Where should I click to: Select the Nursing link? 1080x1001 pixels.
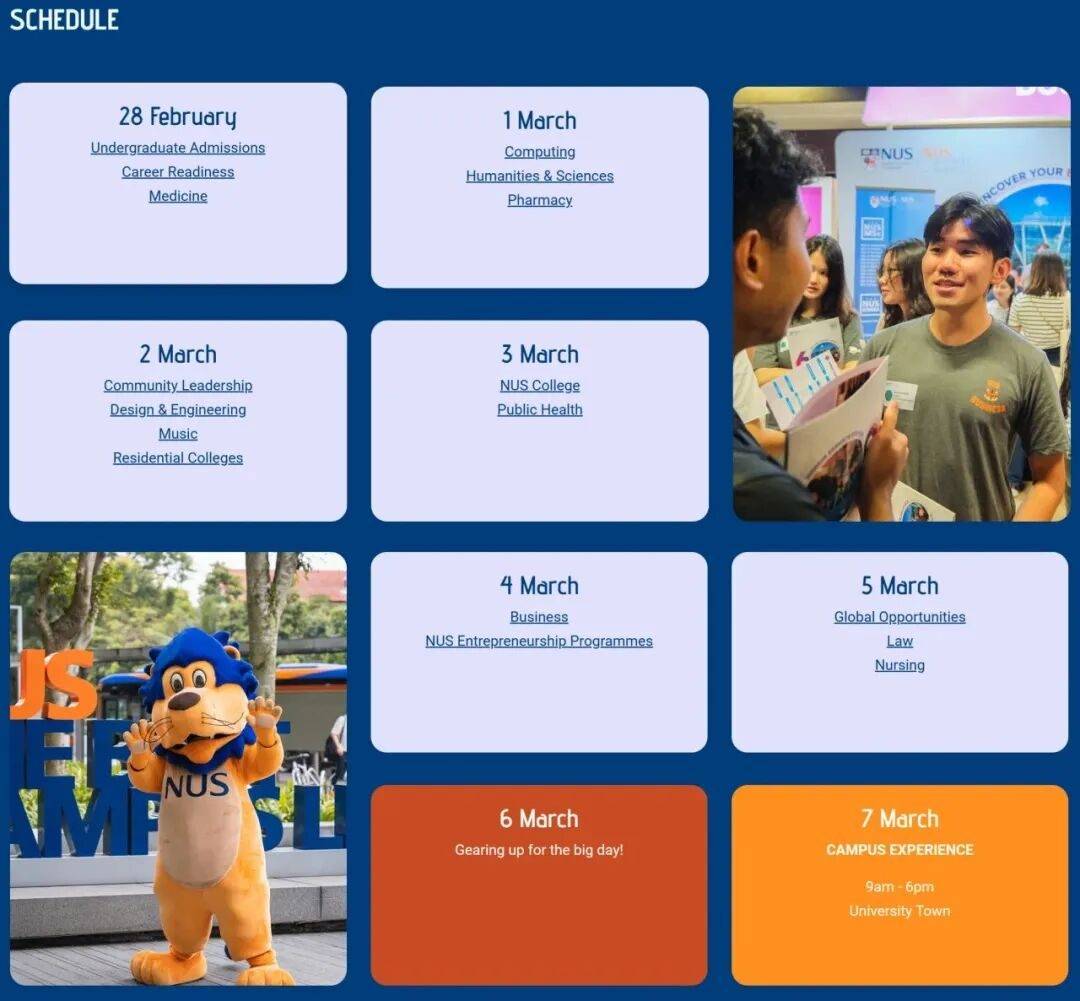click(x=900, y=666)
